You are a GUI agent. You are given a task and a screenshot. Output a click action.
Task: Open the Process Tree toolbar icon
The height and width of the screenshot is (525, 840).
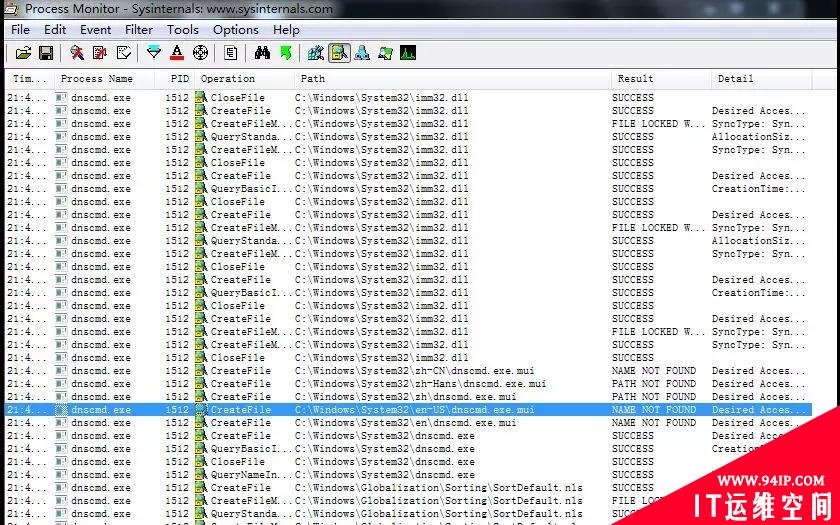[230, 53]
